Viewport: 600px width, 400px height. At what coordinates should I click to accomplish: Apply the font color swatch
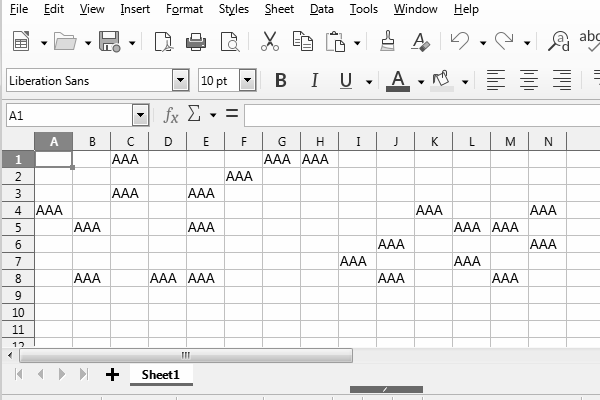point(398,81)
